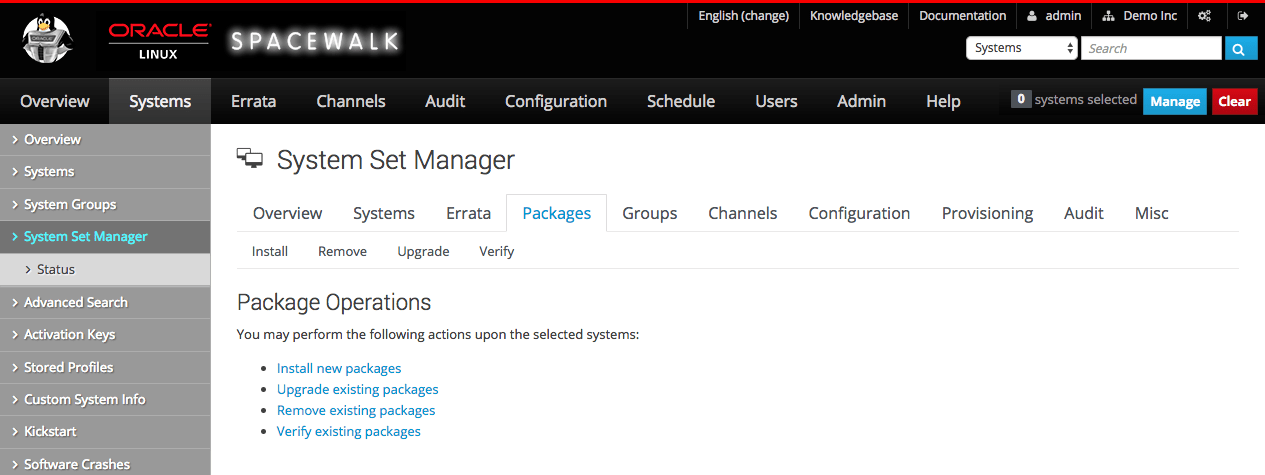Open the Systems search type dropdown
The width and height of the screenshot is (1265, 475).
pos(1021,48)
